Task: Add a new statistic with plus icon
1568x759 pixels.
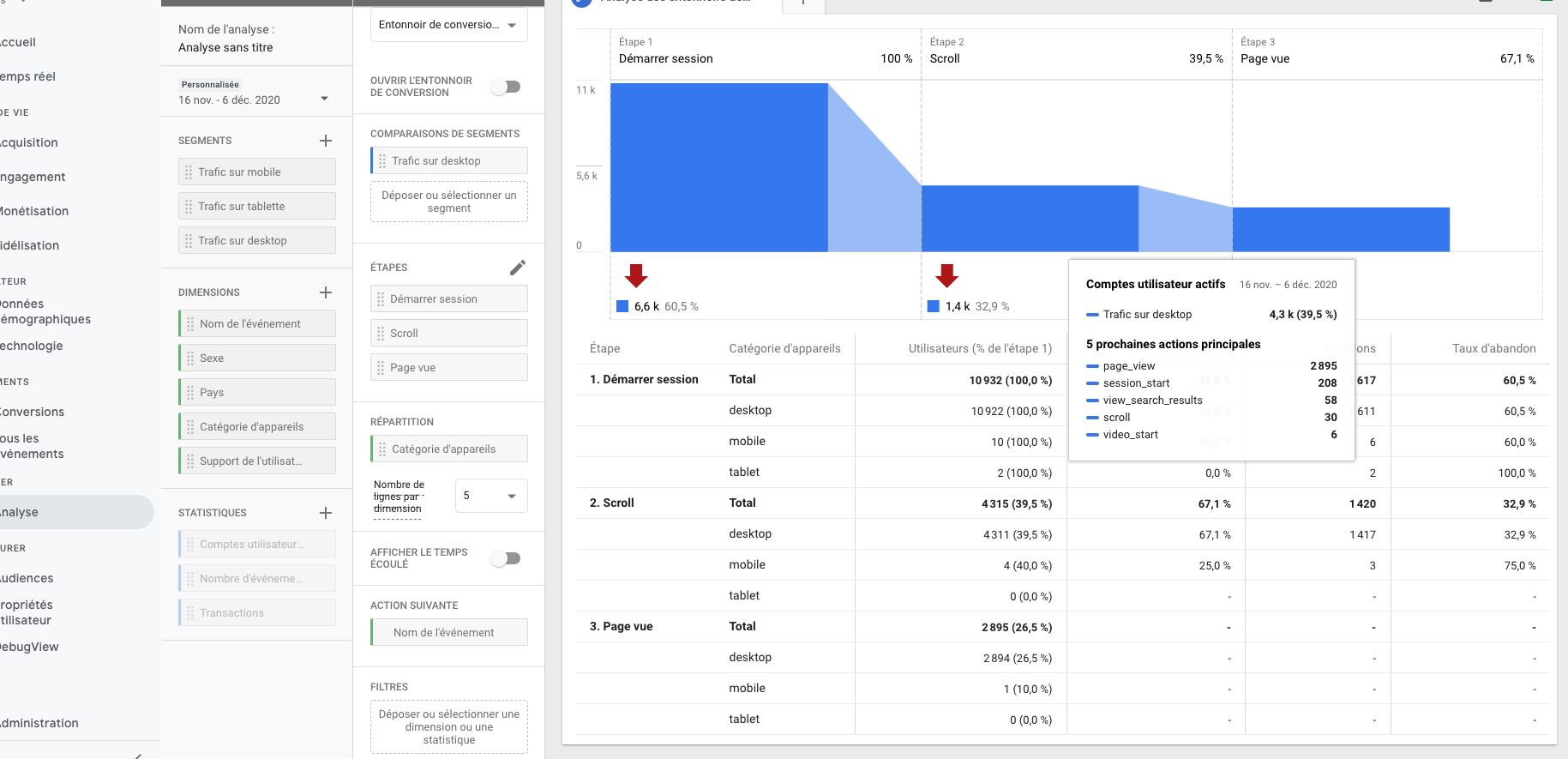Action: (326, 513)
